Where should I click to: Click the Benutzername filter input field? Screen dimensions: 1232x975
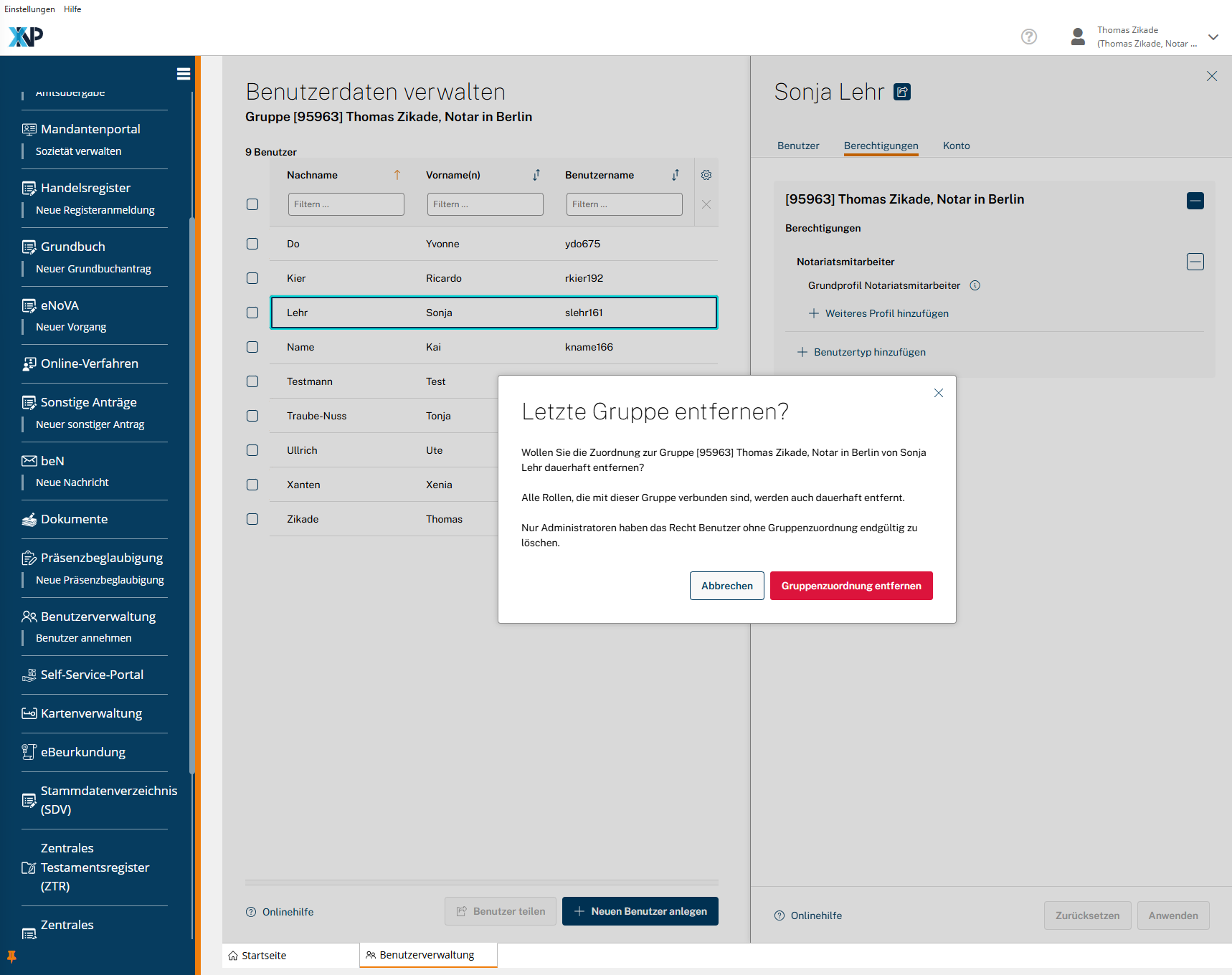[624, 204]
